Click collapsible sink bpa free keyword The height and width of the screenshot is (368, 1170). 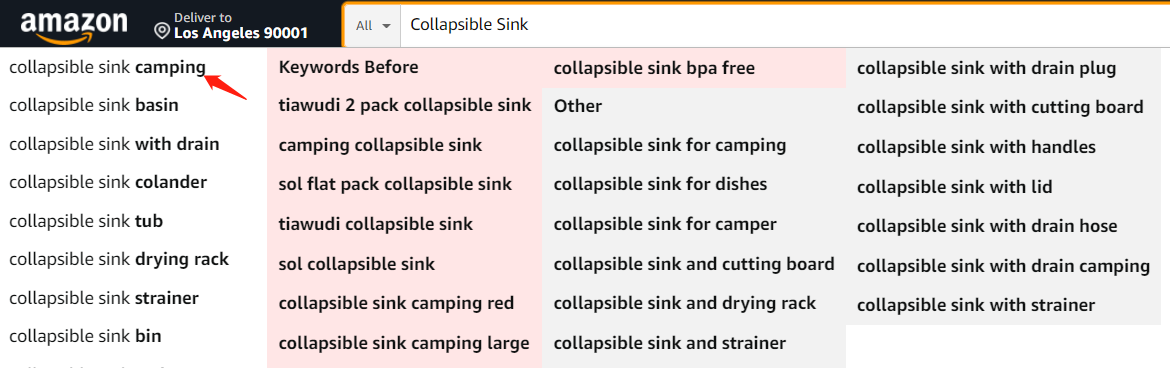point(654,69)
